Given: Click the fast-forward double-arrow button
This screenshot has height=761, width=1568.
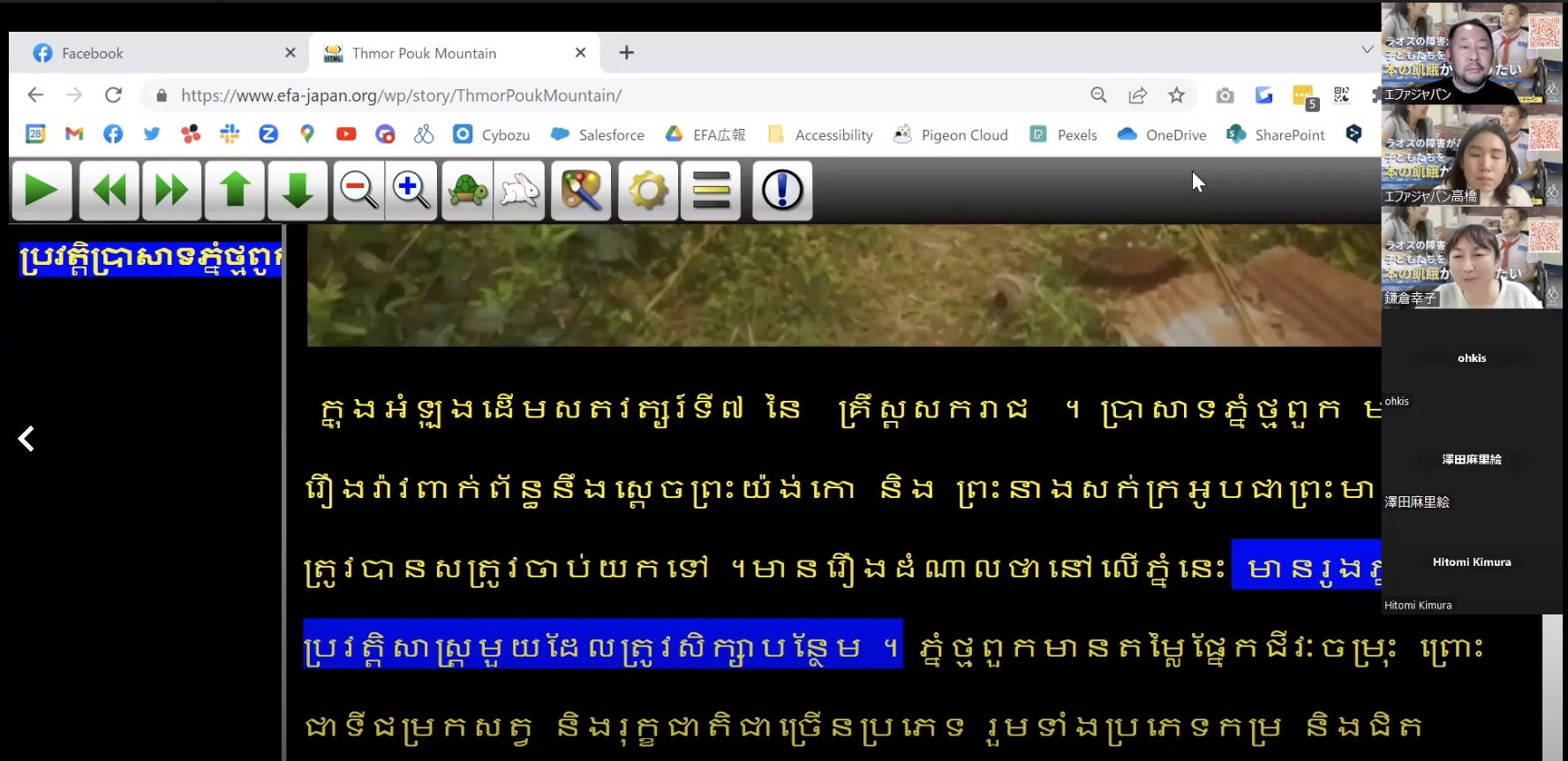Looking at the screenshot, I should [171, 190].
